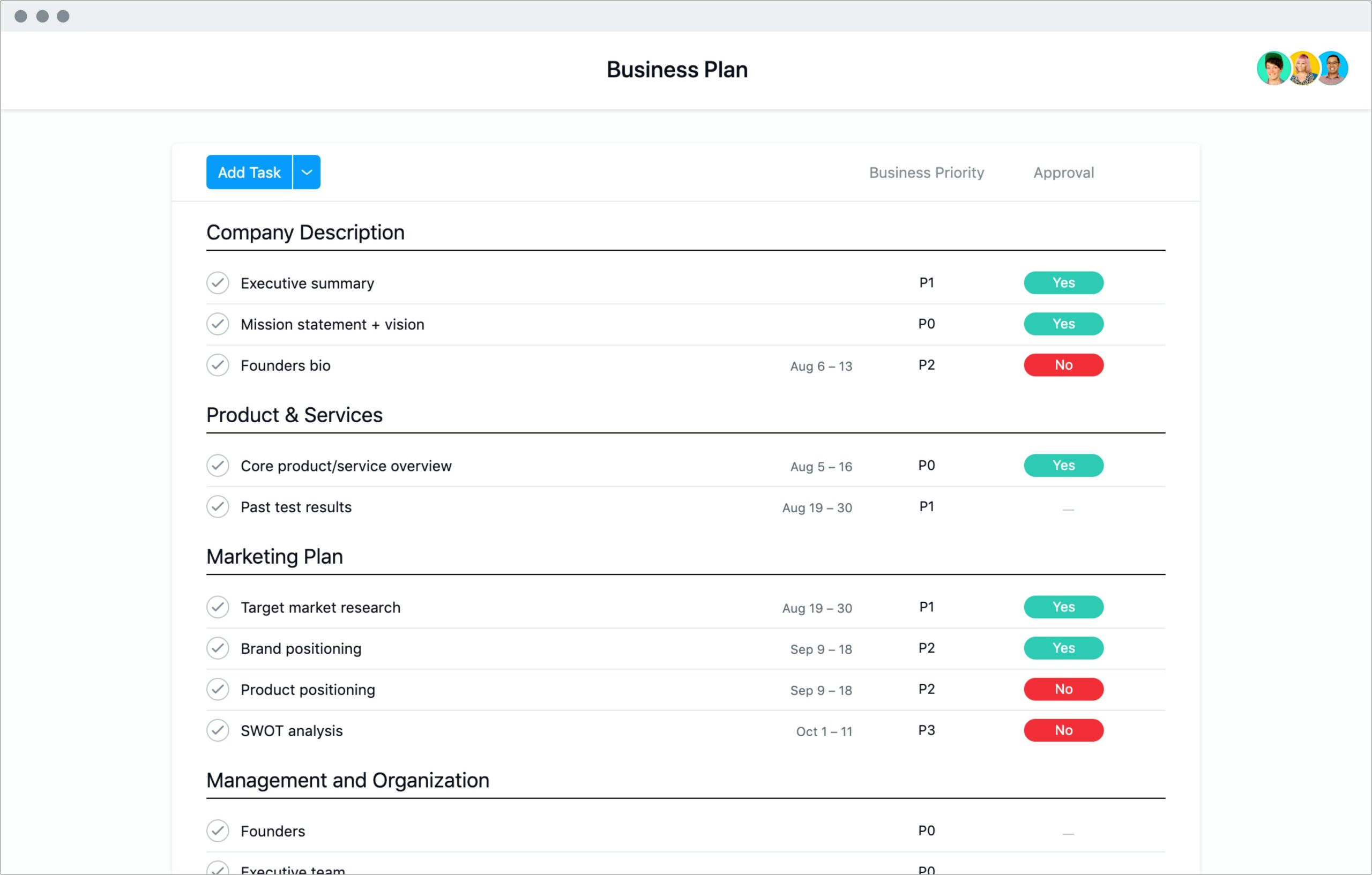Open Target market research Yes tag
Screen dimensions: 1372x875
click(1064, 607)
